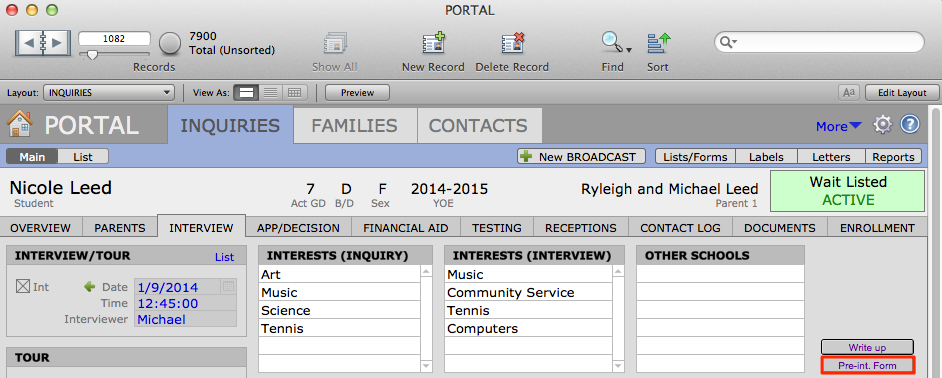Open the ENROLLMENT tab

click(877, 228)
